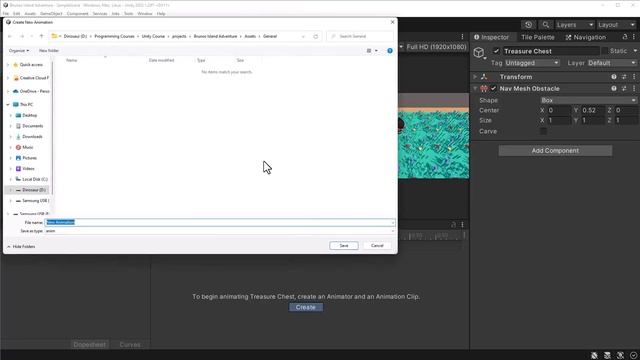Viewport: 640px width, 360px height.
Task: Open Nav Mesh Obstacle help icon
Action: pyautogui.click(x=614, y=89)
